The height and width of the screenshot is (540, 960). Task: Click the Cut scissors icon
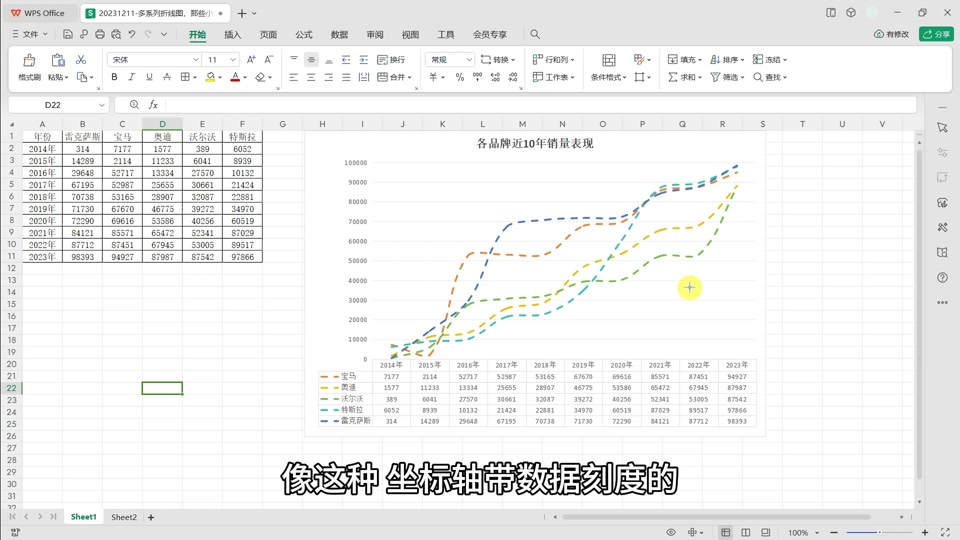click(81, 59)
